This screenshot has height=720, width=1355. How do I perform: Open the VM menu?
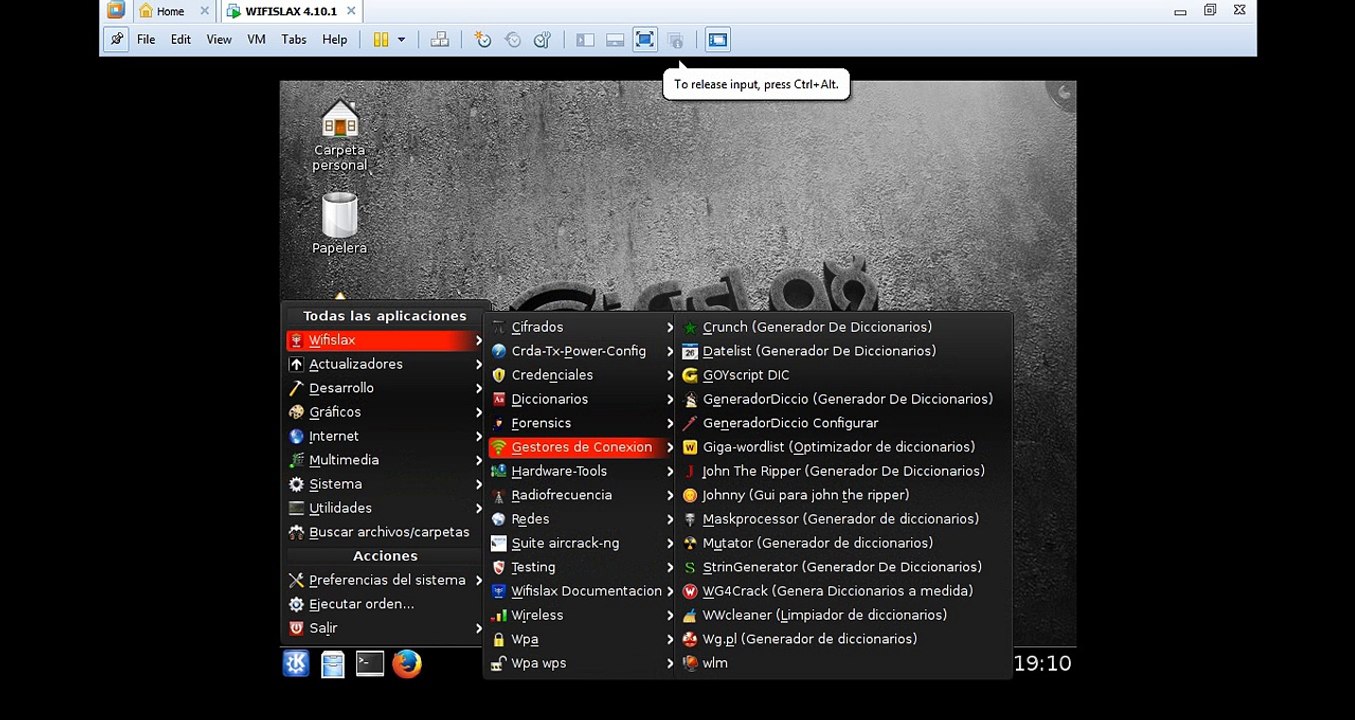click(256, 40)
